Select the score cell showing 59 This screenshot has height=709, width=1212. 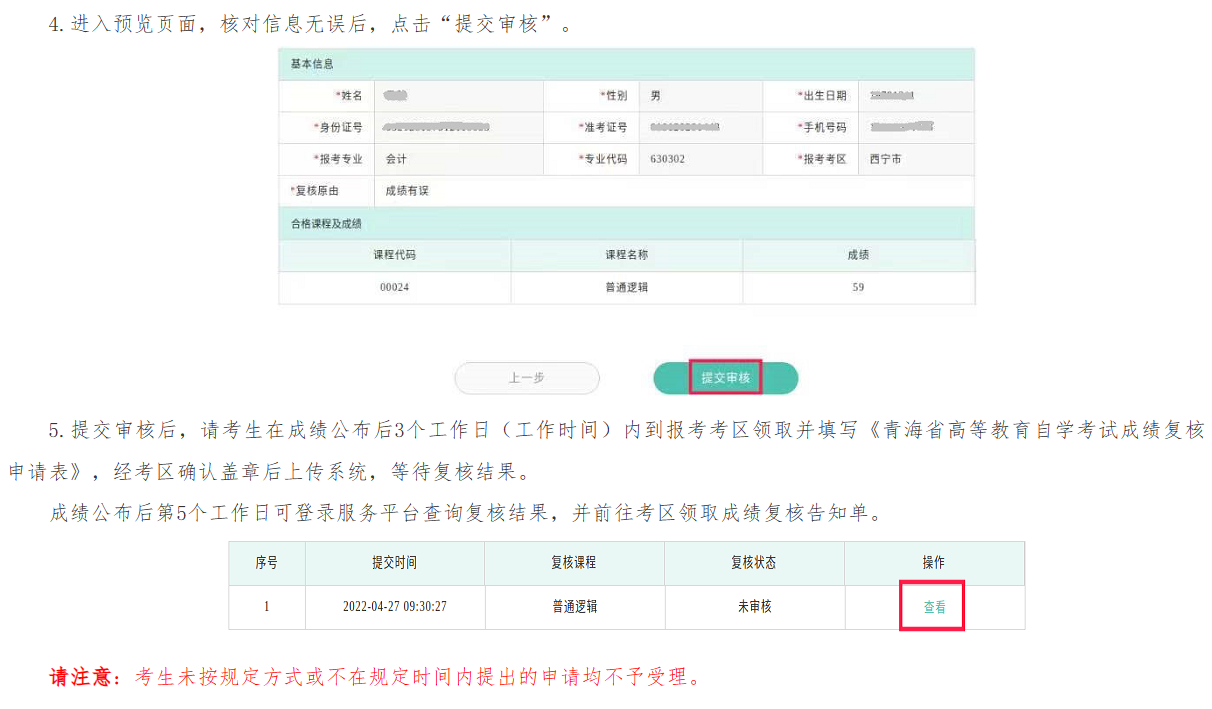tap(858, 288)
